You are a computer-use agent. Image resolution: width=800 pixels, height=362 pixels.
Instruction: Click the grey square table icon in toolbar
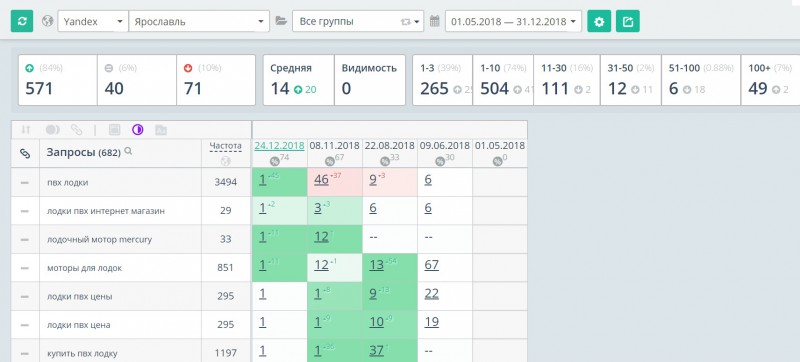click(x=114, y=130)
